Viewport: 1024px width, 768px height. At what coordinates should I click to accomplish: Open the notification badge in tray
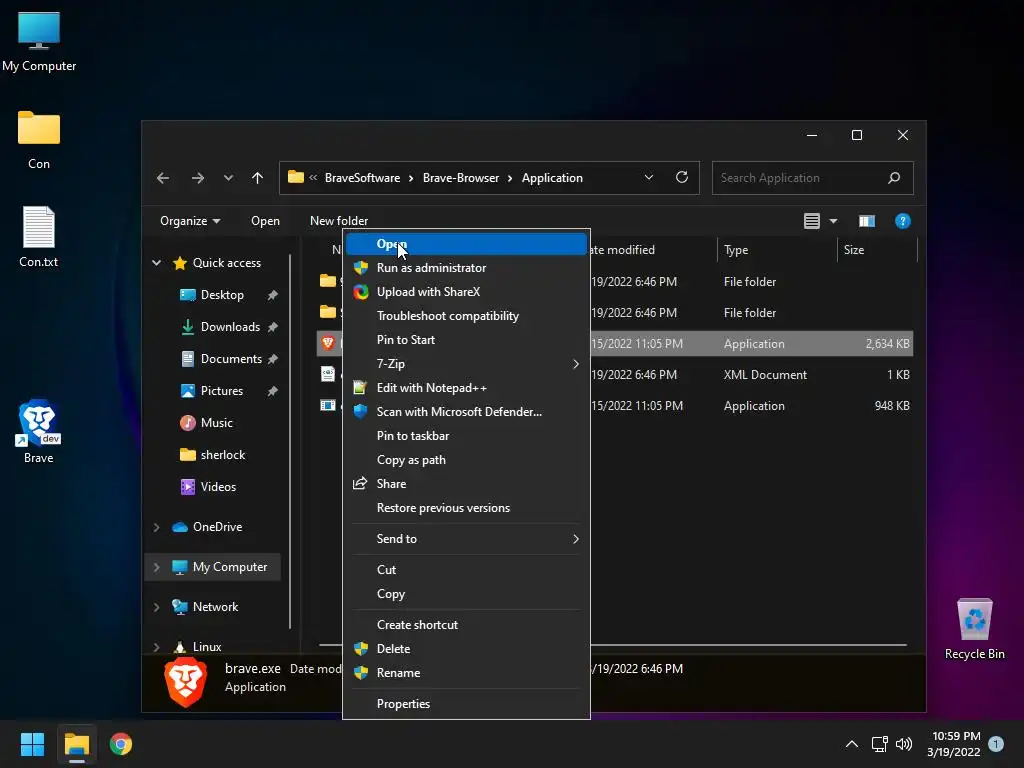(996, 744)
